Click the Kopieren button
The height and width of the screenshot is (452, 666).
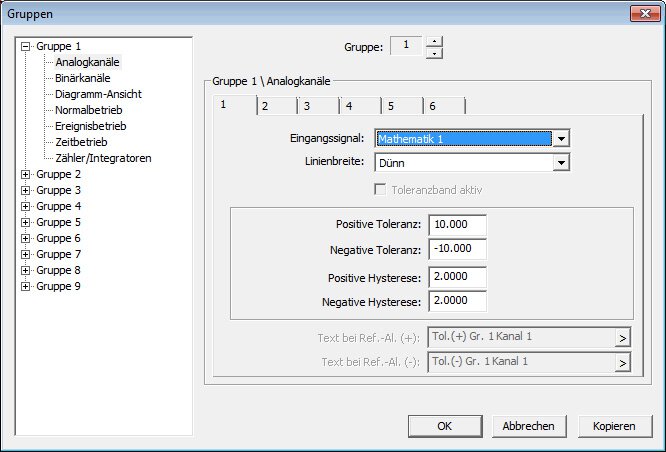(x=614, y=426)
